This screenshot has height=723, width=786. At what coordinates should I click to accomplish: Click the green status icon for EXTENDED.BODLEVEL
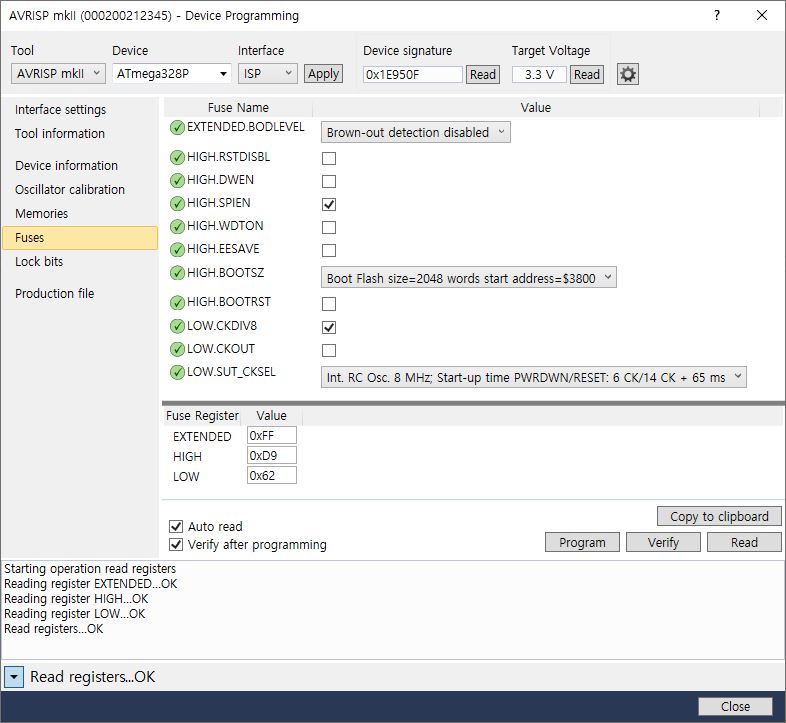(177, 128)
